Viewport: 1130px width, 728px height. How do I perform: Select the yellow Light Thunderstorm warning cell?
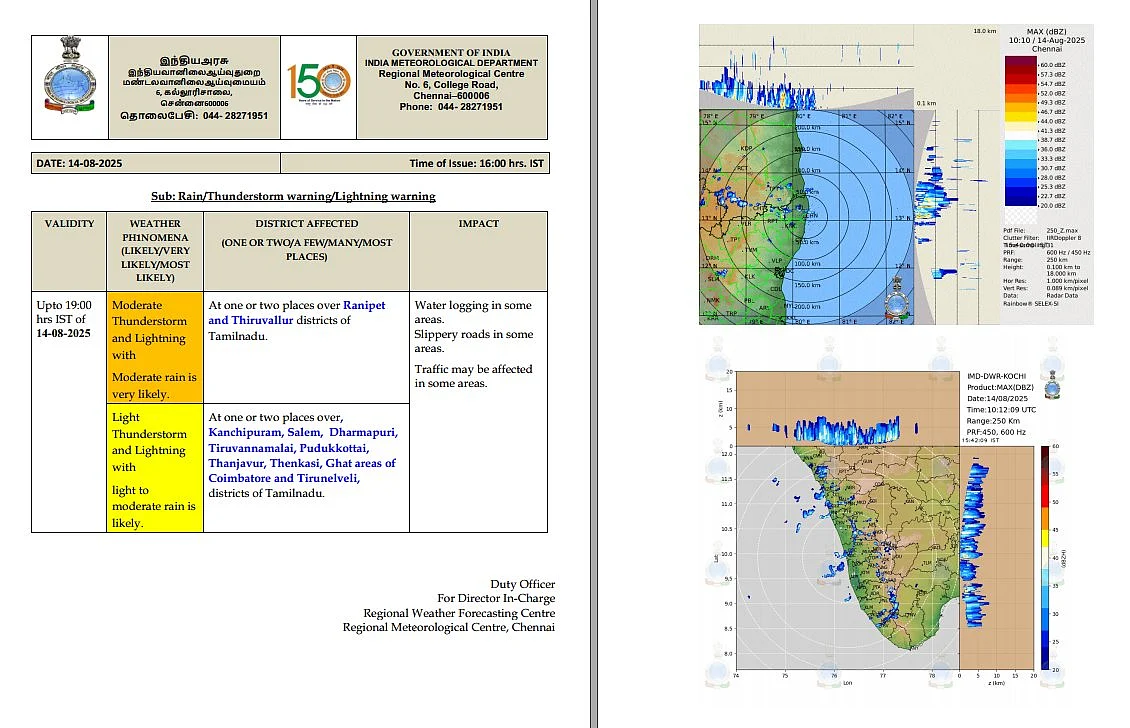click(x=155, y=468)
